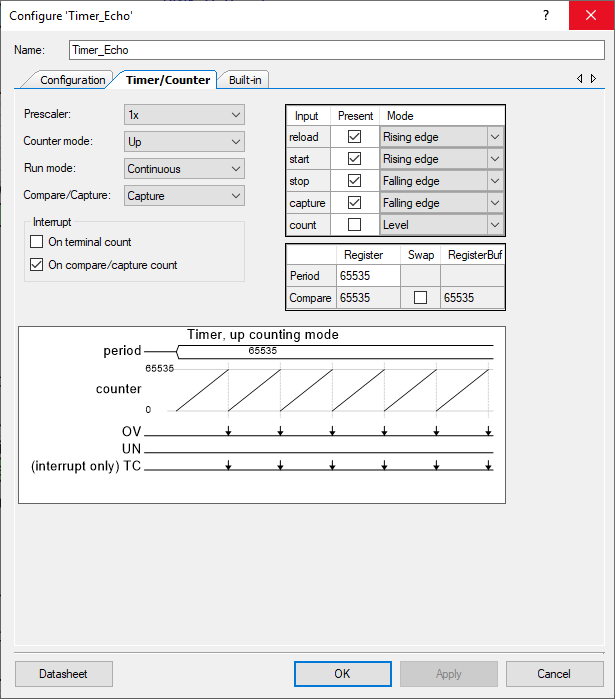
Task: Open the Run mode combo box
Action: [x=184, y=169]
